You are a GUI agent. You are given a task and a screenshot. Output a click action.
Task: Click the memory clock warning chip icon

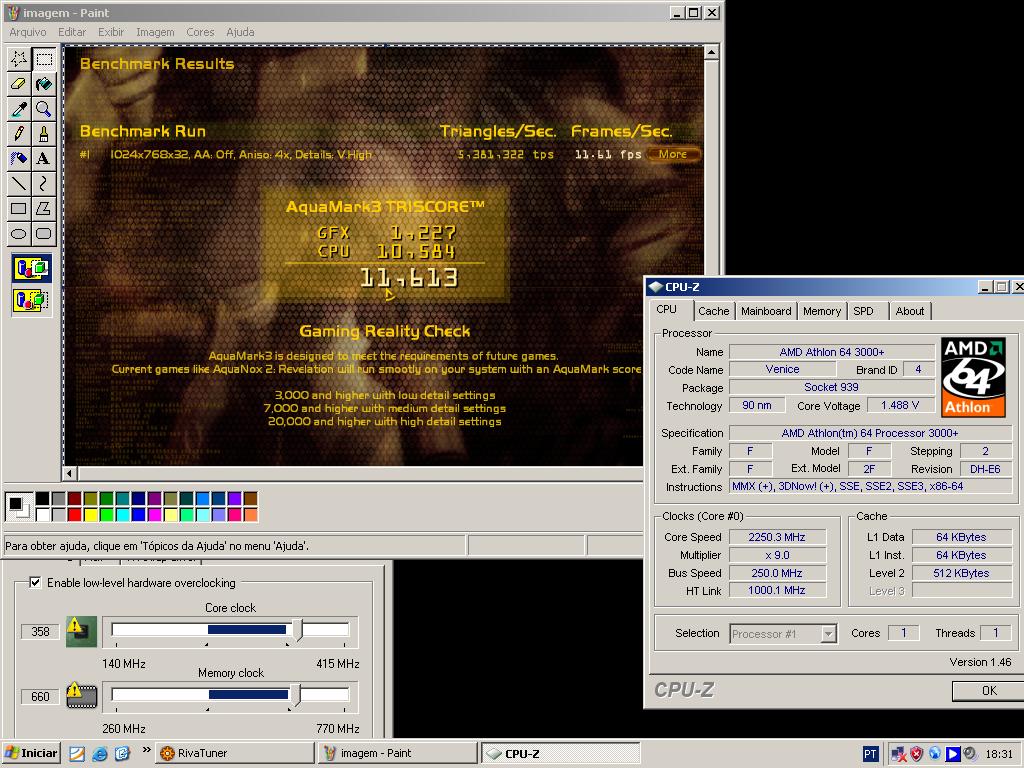82,696
